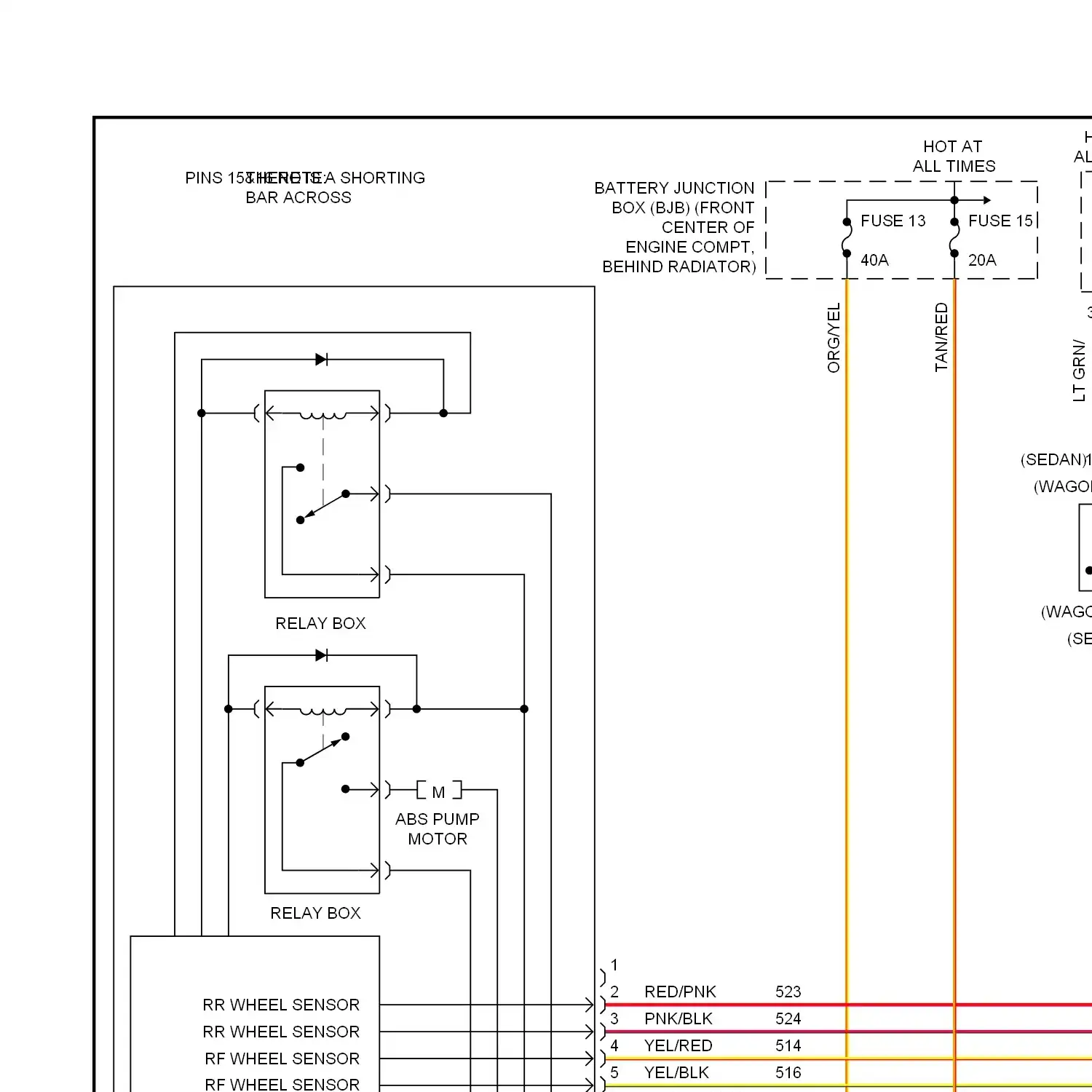The width and height of the screenshot is (1092, 1092).
Task: Click the BATTERY JUNCTION BOX description text
Action: (675, 227)
